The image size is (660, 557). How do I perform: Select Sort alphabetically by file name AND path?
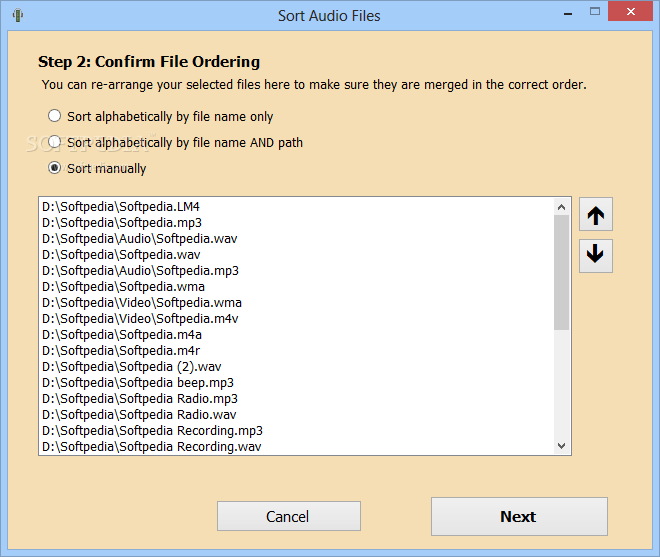coord(175,142)
